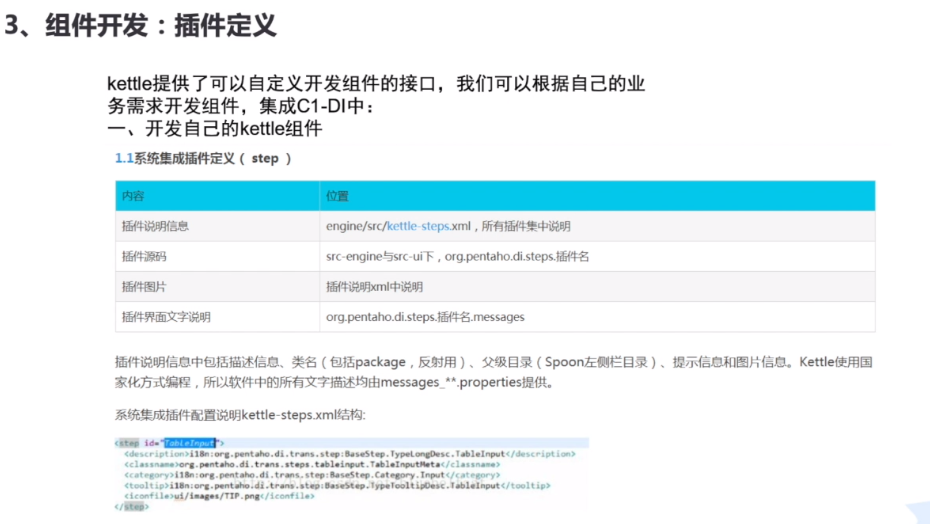The height and width of the screenshot is (524, 930).
Task: Click the 系统集成插件配置说明kettle-steps.xml结构 caption
Action: point(240,415)
